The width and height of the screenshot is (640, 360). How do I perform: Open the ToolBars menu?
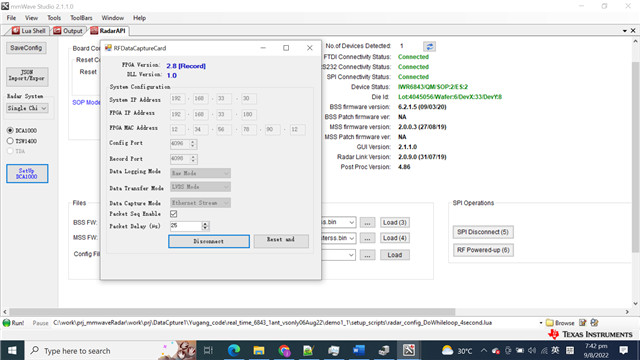(x=81, y=18)
